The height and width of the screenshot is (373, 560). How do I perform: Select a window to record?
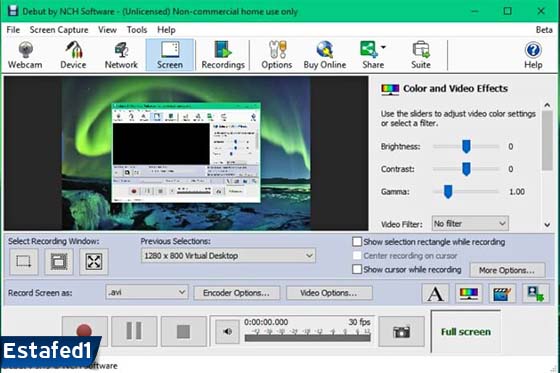click(59, 262)
